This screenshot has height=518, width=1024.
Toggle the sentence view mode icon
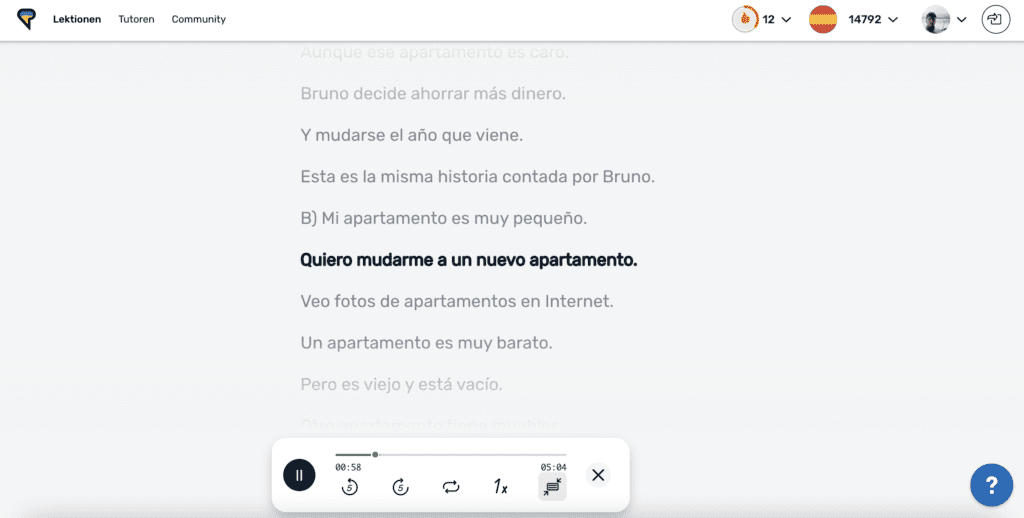552,487
